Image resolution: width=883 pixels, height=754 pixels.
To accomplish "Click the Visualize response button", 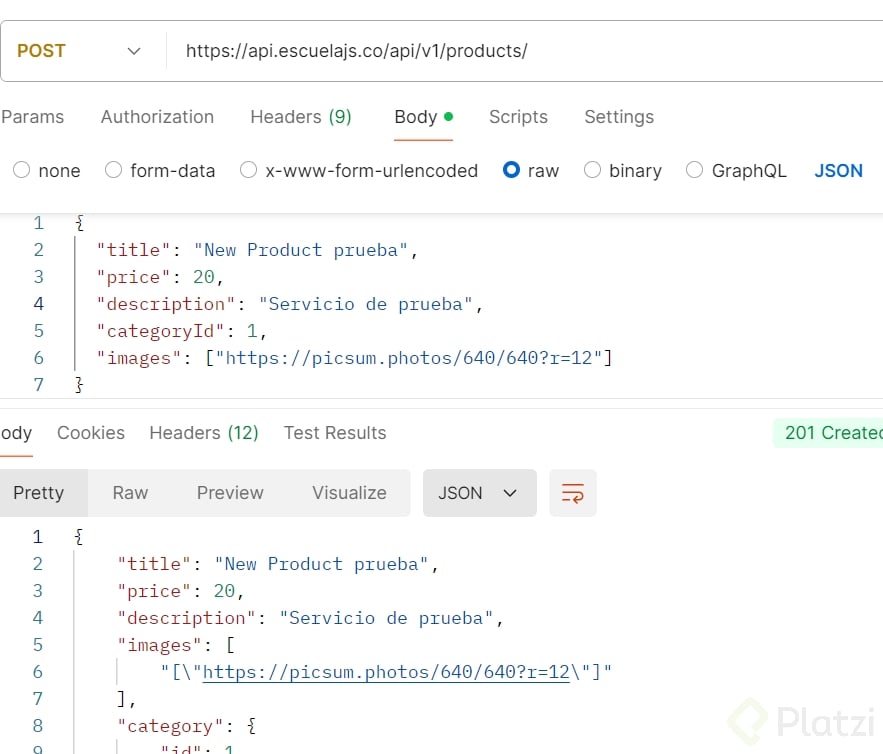I will [349, 493].
